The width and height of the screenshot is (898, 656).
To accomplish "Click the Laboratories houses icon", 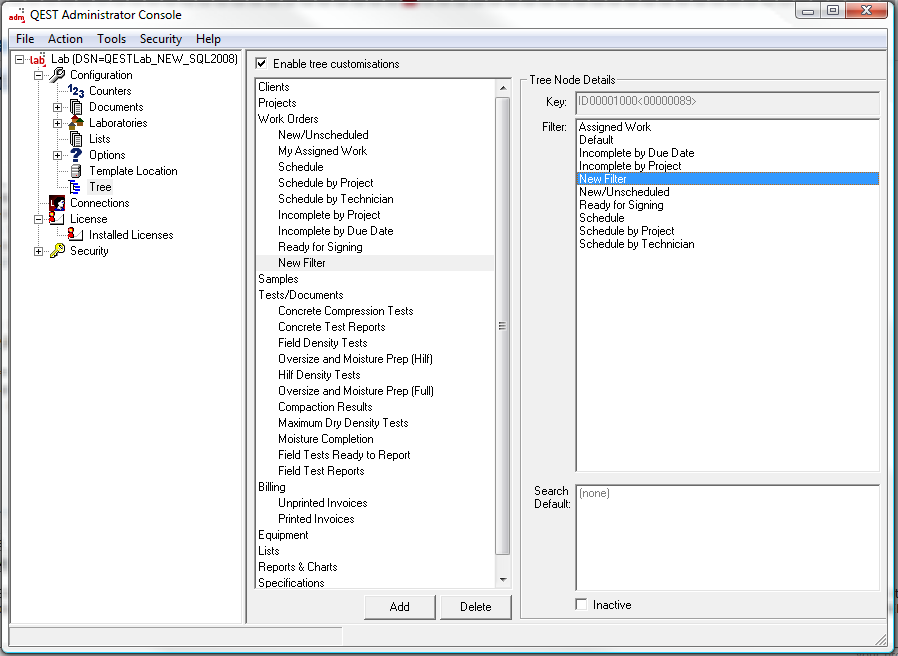I will tap(76, 123).
